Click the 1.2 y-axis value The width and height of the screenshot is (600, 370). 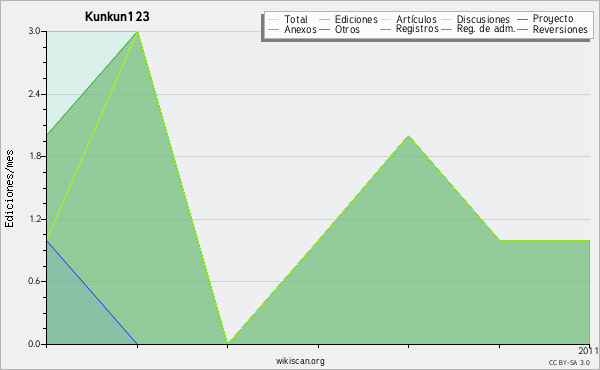(34, 219)
